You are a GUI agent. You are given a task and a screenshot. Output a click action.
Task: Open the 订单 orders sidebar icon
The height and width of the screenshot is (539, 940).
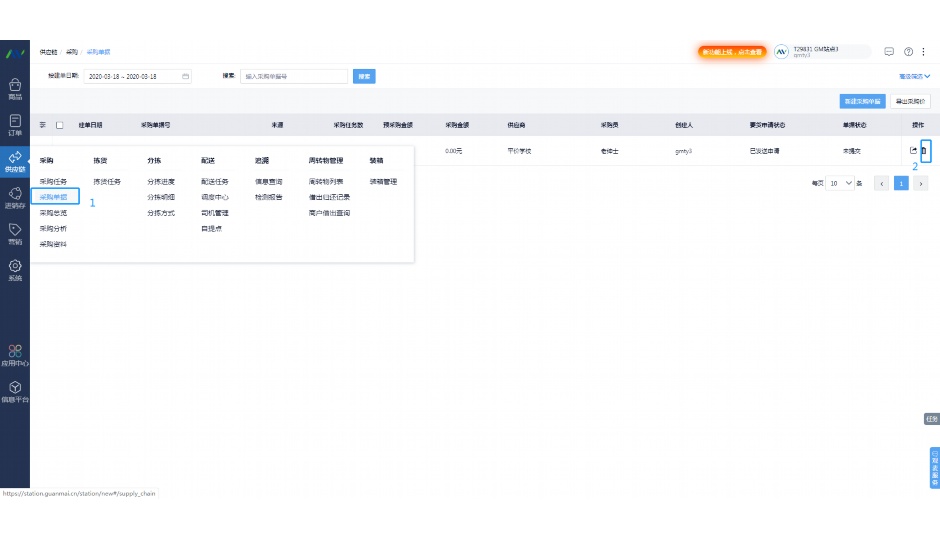pyautogui.click(x=15, y=124)
